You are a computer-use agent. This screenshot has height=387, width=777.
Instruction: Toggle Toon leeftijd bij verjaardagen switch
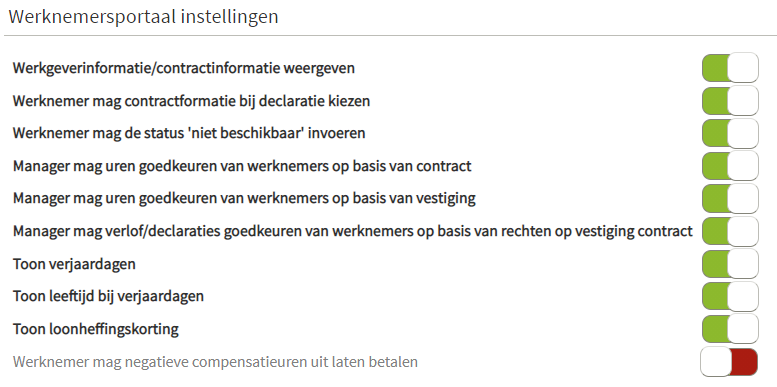click(730, 296)
